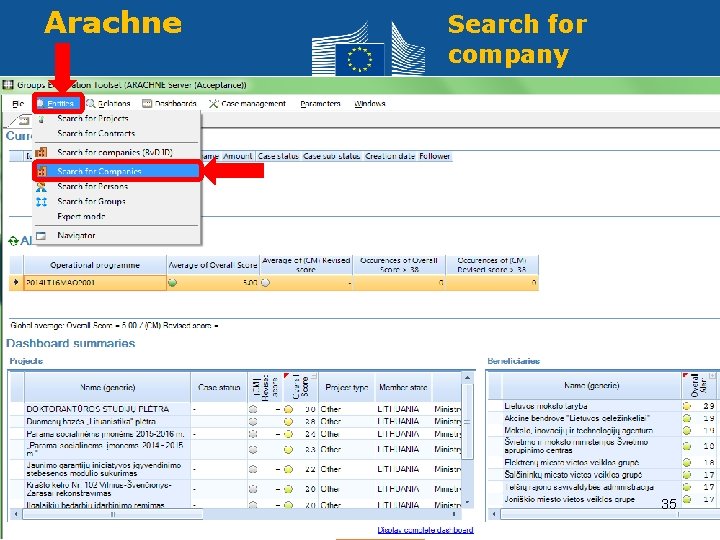This screenshot has width=720, height=540.
Task: Open Navigator from Entities menu
Action: tap(118, 236)
